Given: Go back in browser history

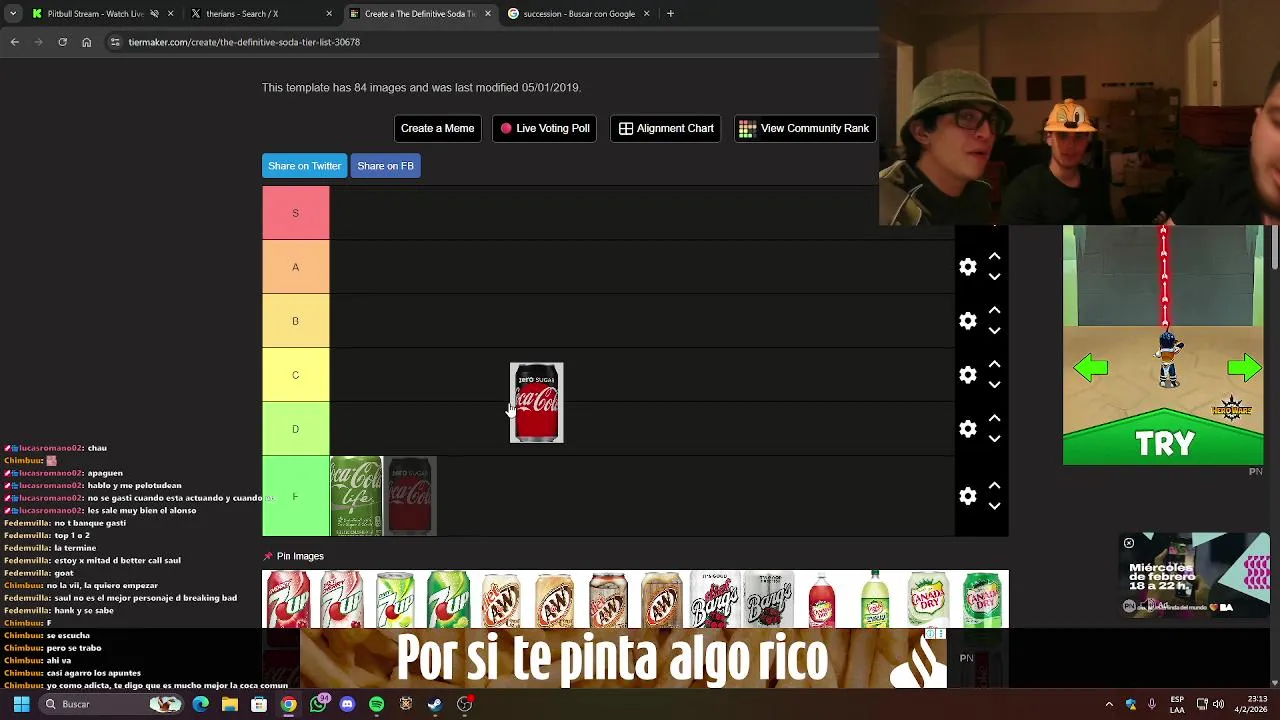Looking at the screenshot, I should click(x=14, y=42).
